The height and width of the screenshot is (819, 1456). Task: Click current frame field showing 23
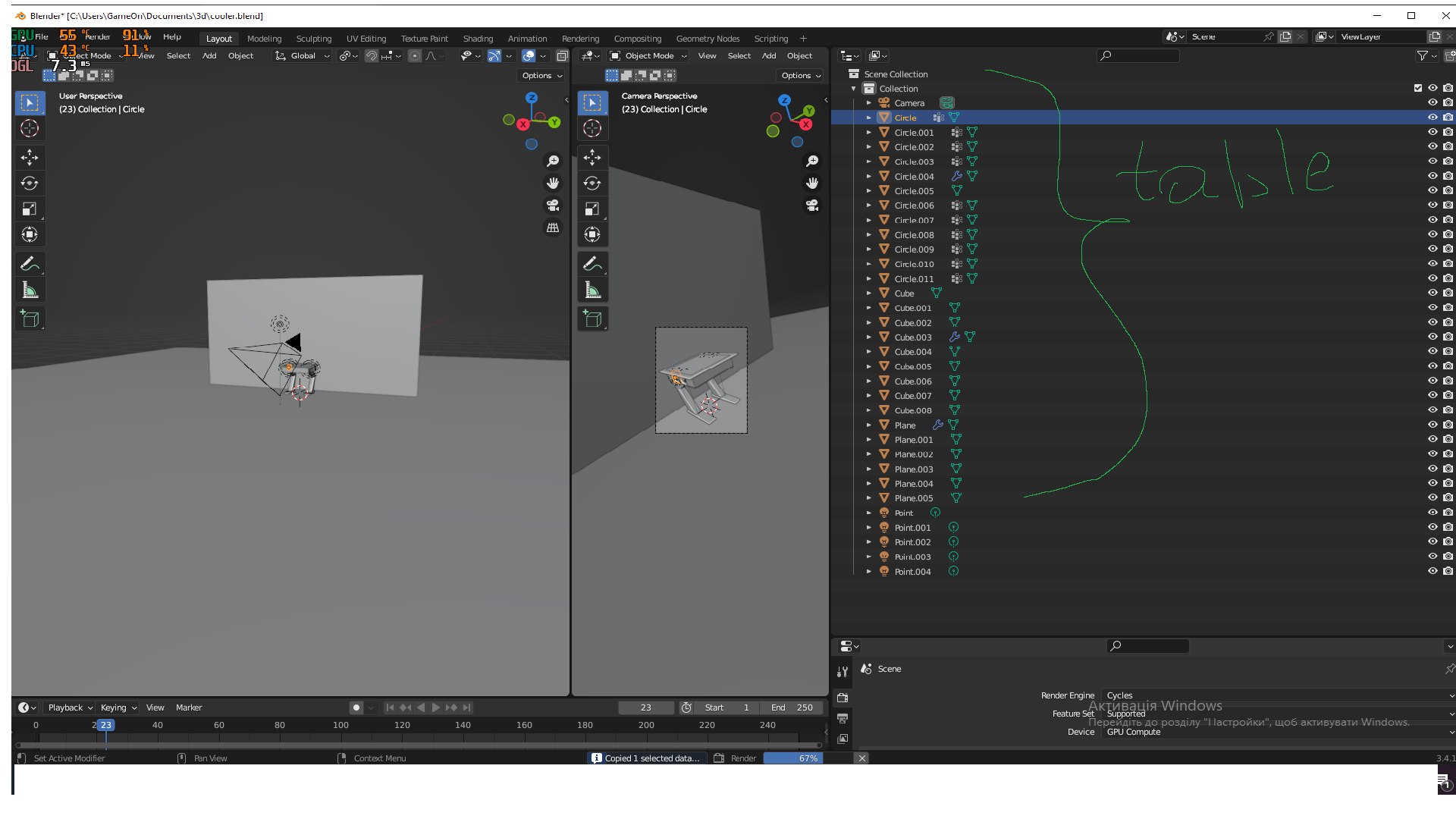click(x=646, y=708)
